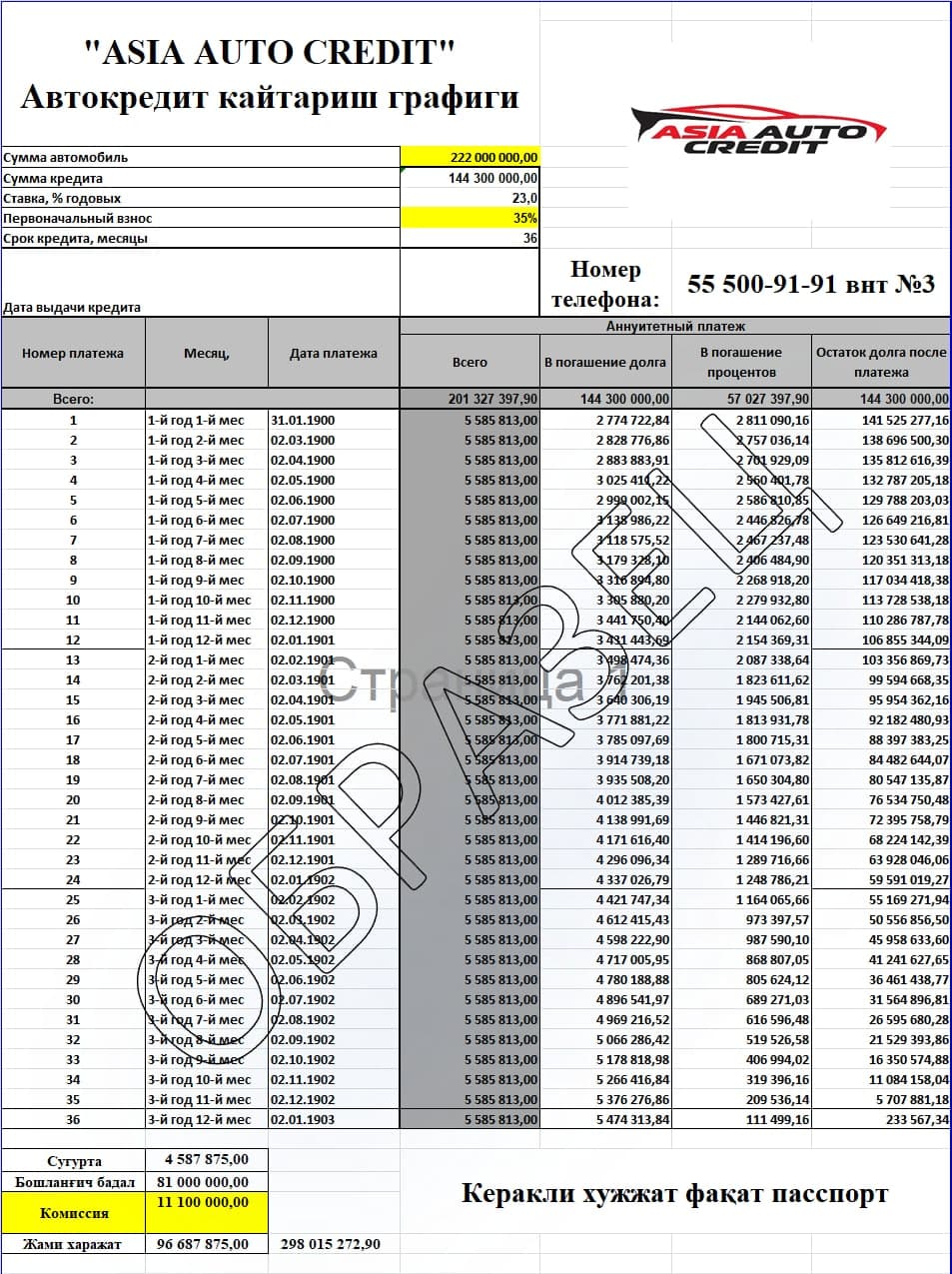The width and height of the screenshot is (952, 1274).
Task: Select the 'Сумма автомобиль' label cell
Action: (200, 157)
